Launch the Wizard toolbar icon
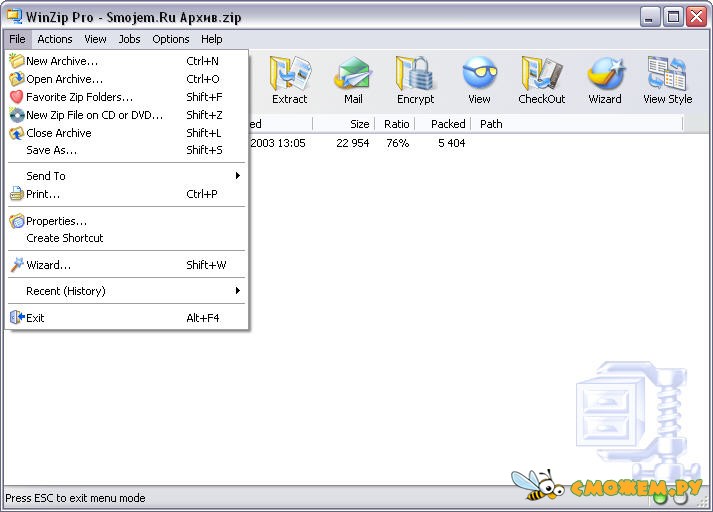 click(x=605, y=73)
